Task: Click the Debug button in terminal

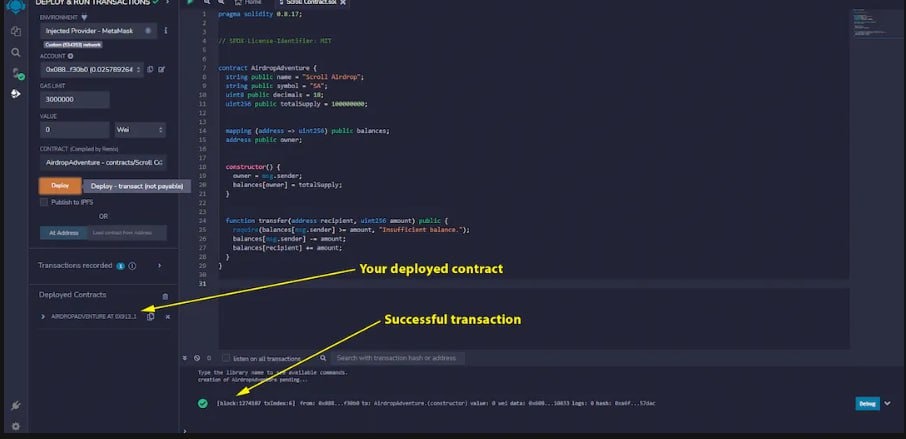Action: (867, 404)
